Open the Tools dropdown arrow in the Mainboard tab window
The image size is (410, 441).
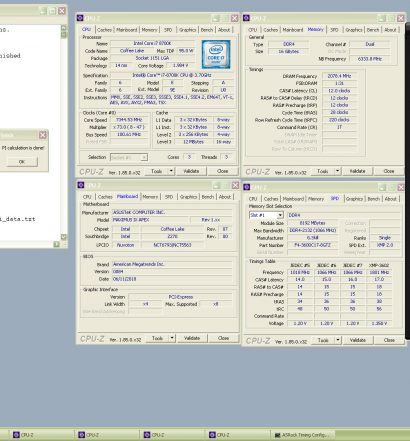click(172, 338)
